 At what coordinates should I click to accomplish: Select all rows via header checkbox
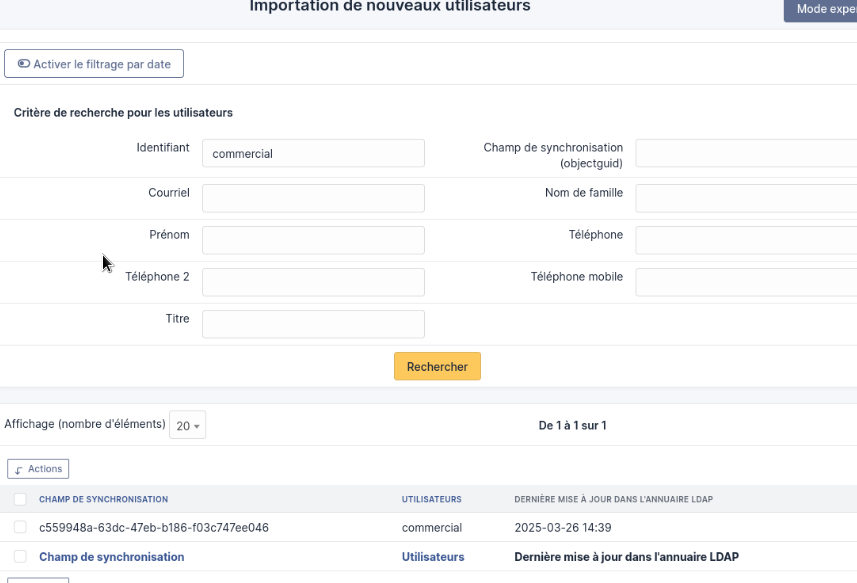pyautogui.click(x=20, y=499)
